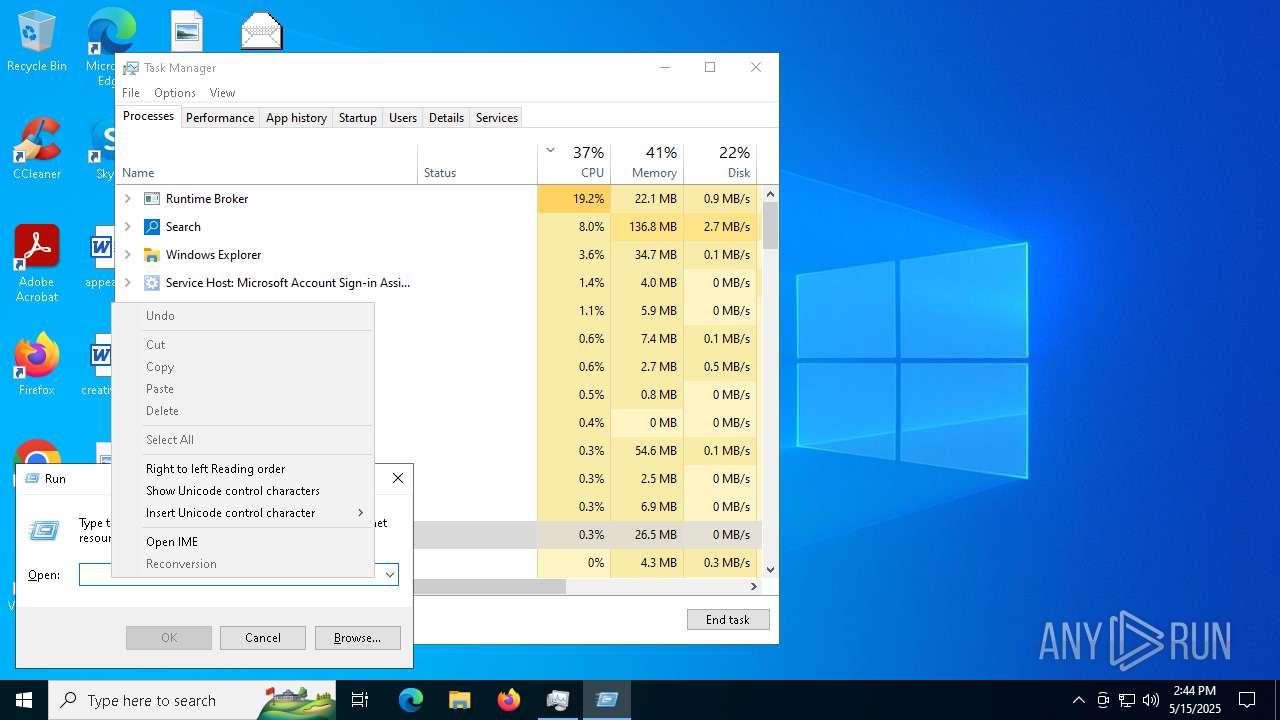Viewport: 1280px width, 720px height.
Task: Open Task View on the taskbar
Action: (x=360, y=700)
